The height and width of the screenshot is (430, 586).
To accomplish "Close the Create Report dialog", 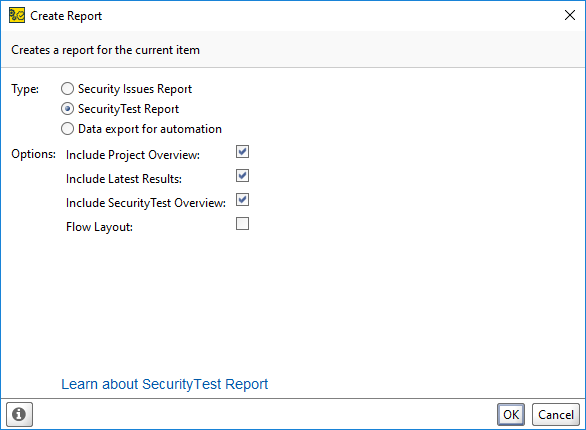I will click(570, 15).
